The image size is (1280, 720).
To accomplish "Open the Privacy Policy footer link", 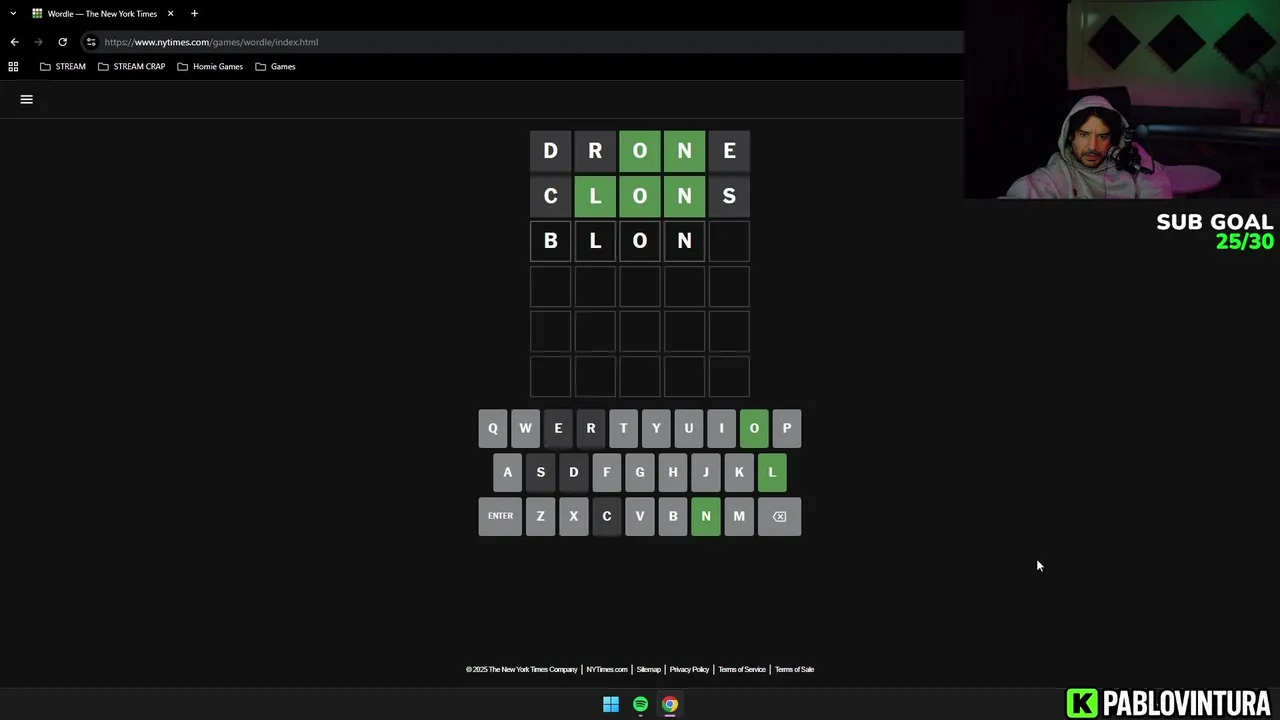I will (689, 669).
